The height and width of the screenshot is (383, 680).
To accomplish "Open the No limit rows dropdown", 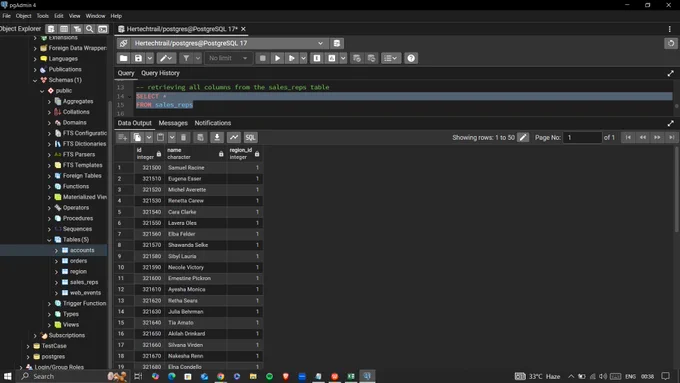I will [228, 58].
